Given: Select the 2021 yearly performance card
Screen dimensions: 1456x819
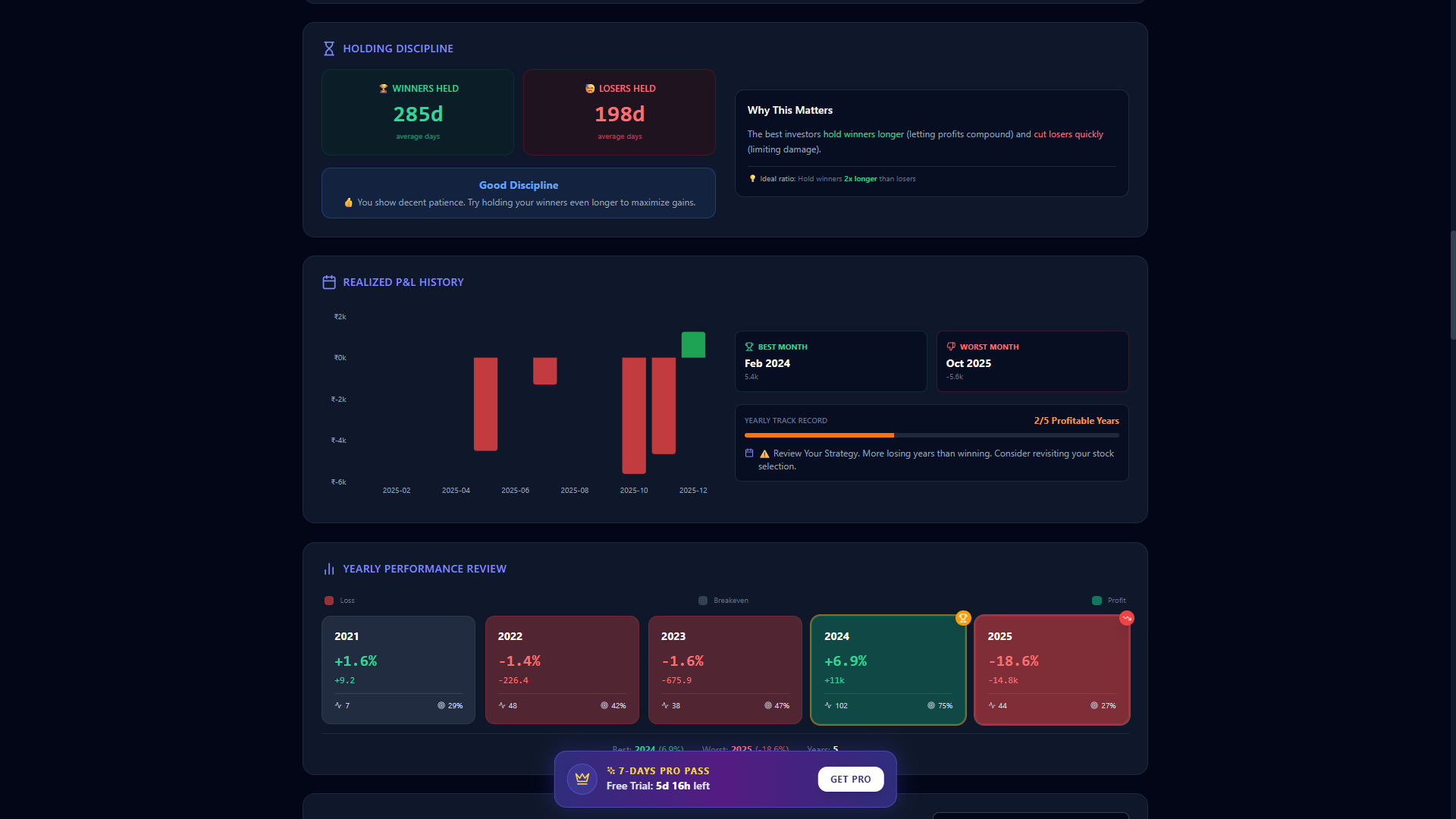Looking at the screenshot, I should (x=398, y=670).
